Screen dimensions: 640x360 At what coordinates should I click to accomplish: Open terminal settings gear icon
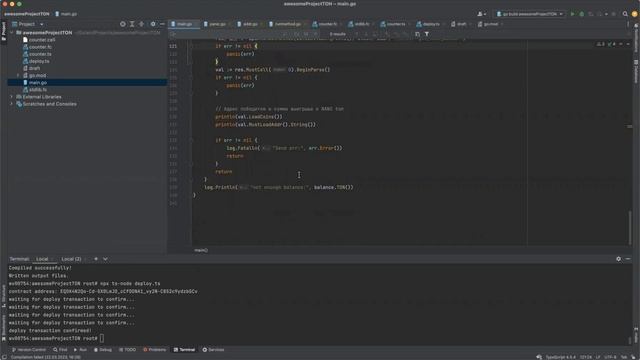618,259
